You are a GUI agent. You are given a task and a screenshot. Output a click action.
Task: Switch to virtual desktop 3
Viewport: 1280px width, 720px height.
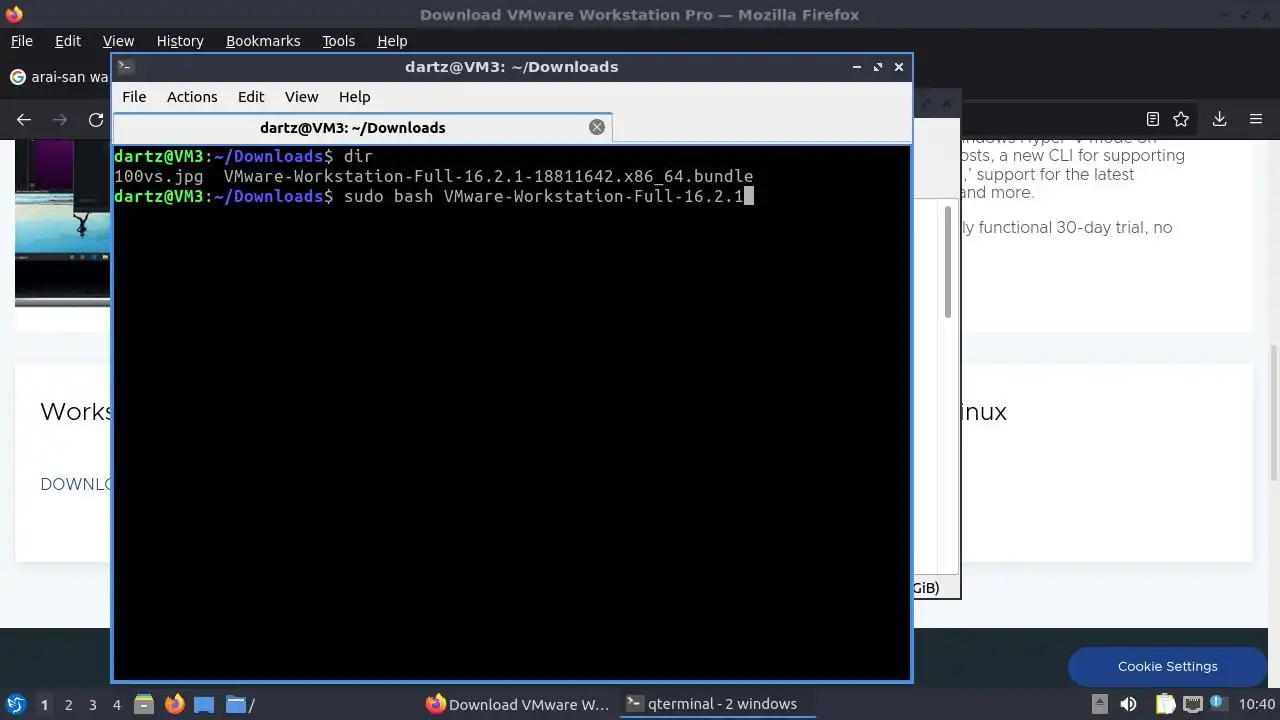click(92, 705)
